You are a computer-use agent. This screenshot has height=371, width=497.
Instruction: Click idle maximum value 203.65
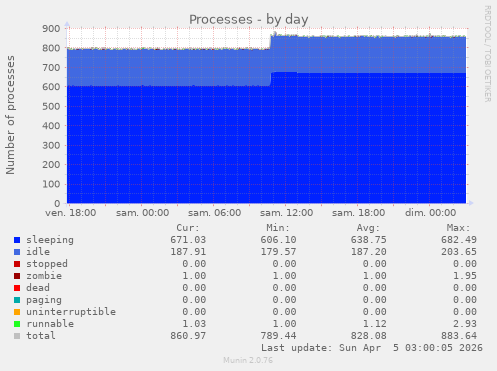(x=459, y=252)
